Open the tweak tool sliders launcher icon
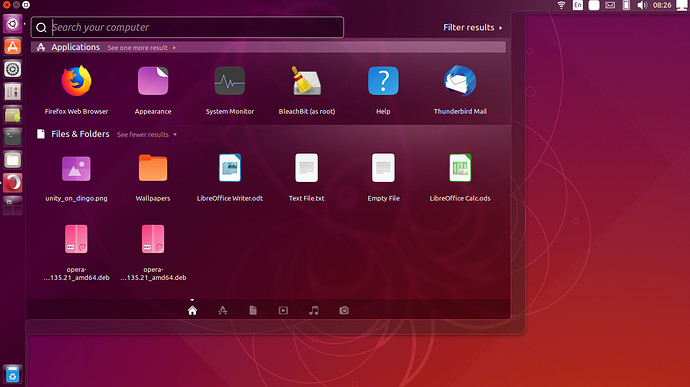The image size is (690, 387). coord(13,92)
